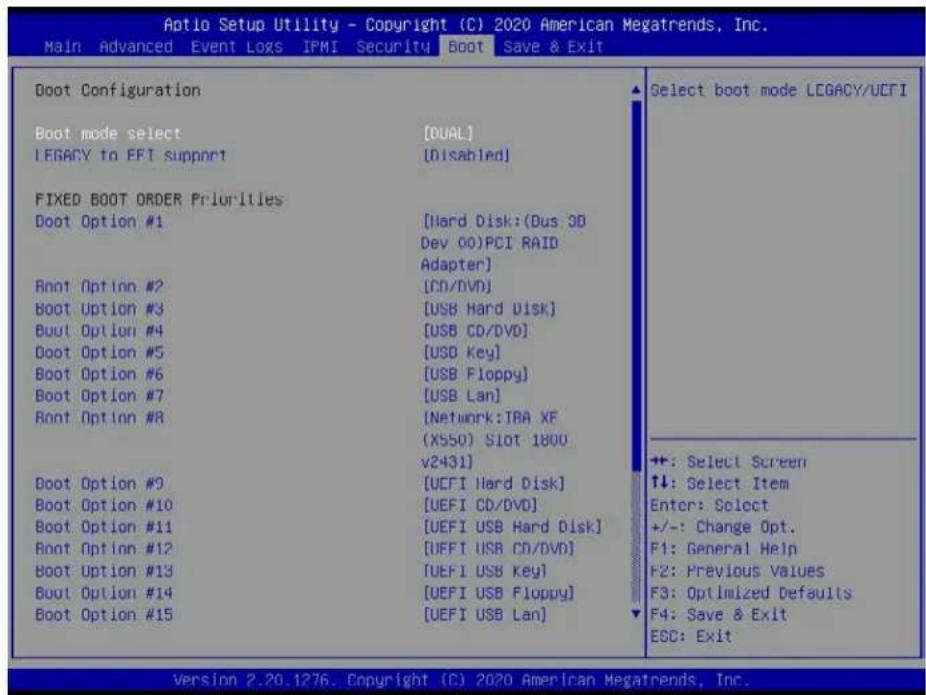Viewport: 926px width, 695px height.
Task: Click the vertical scrollbar thumb
Action: (x=636, y=286)
